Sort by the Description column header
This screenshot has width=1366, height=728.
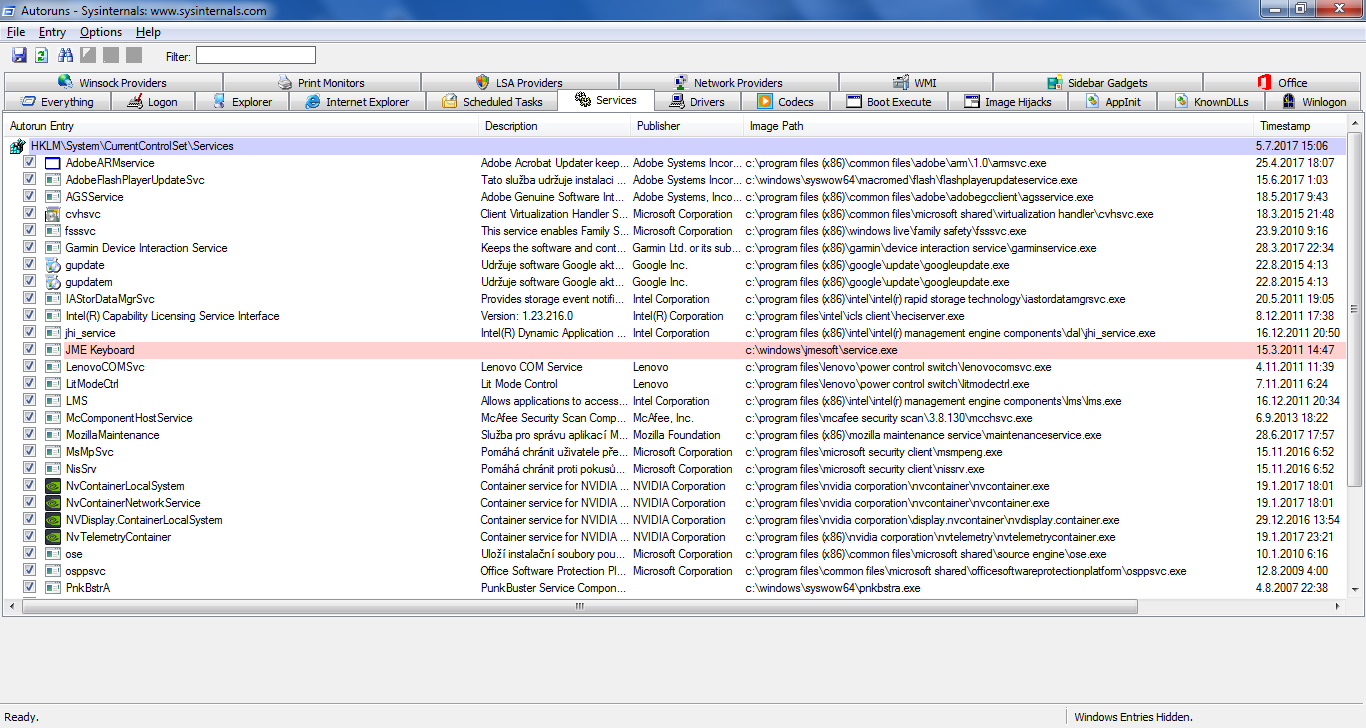pyautogui.click(x=554, y=126)
